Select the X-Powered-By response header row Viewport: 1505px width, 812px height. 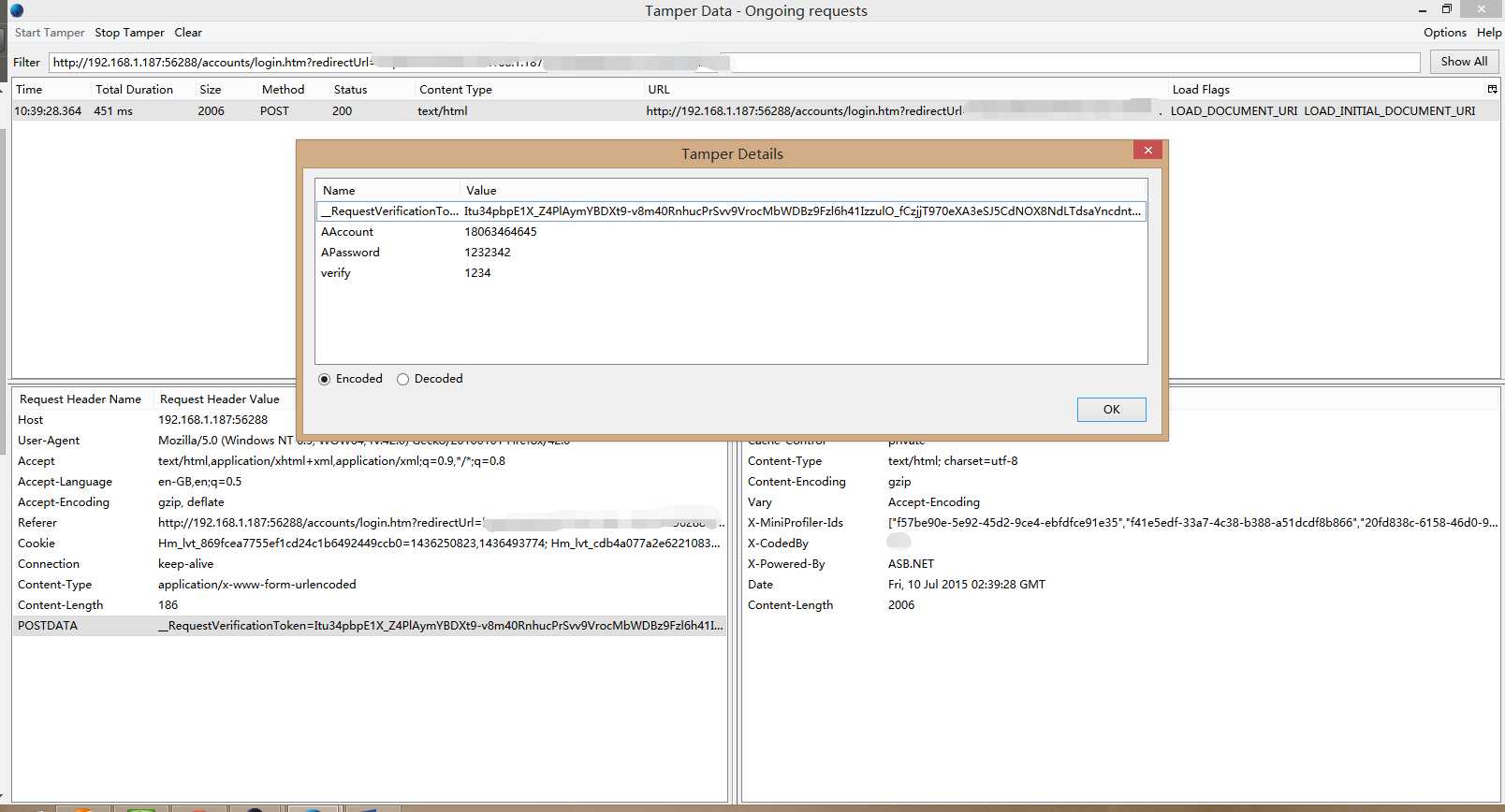pos(1121,564)
